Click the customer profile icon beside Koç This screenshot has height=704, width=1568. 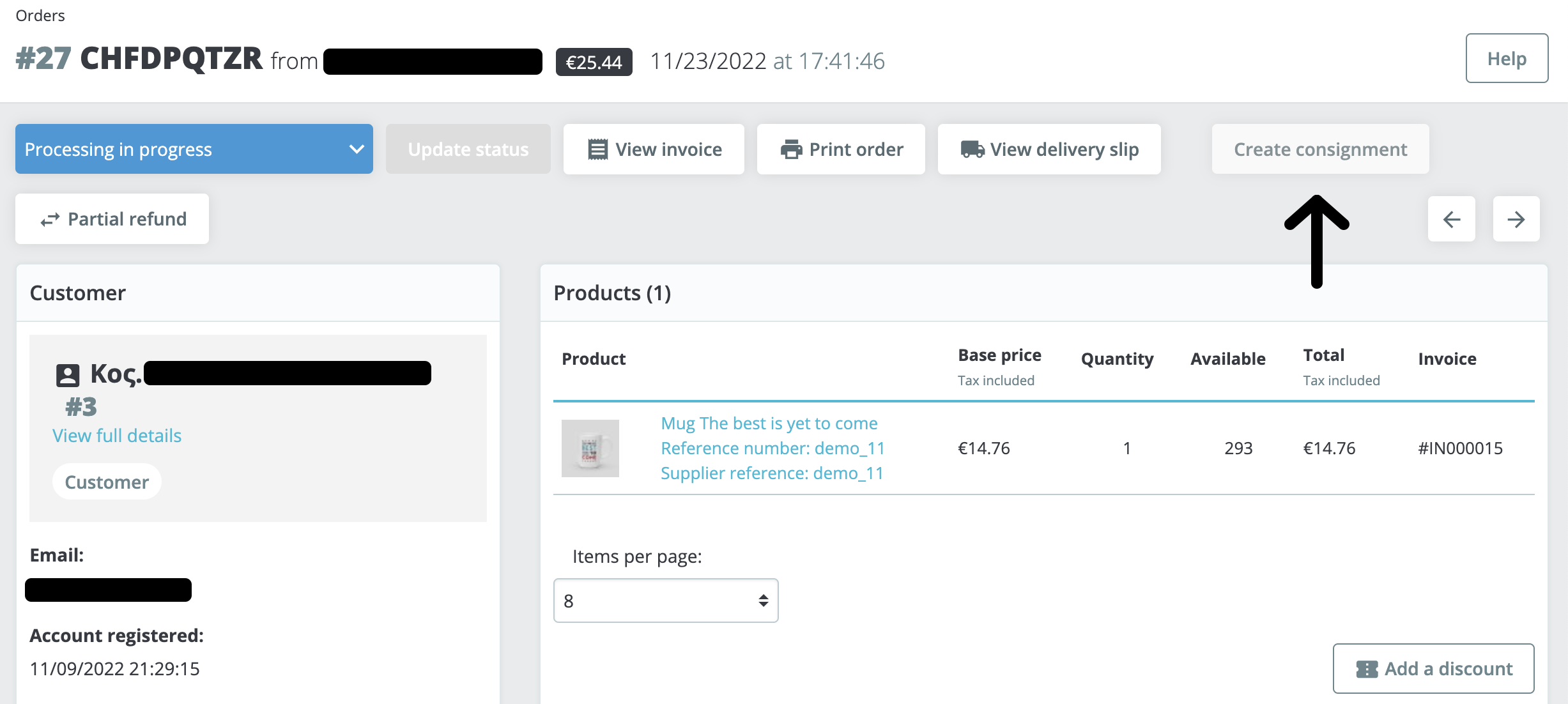click(69, 372)
